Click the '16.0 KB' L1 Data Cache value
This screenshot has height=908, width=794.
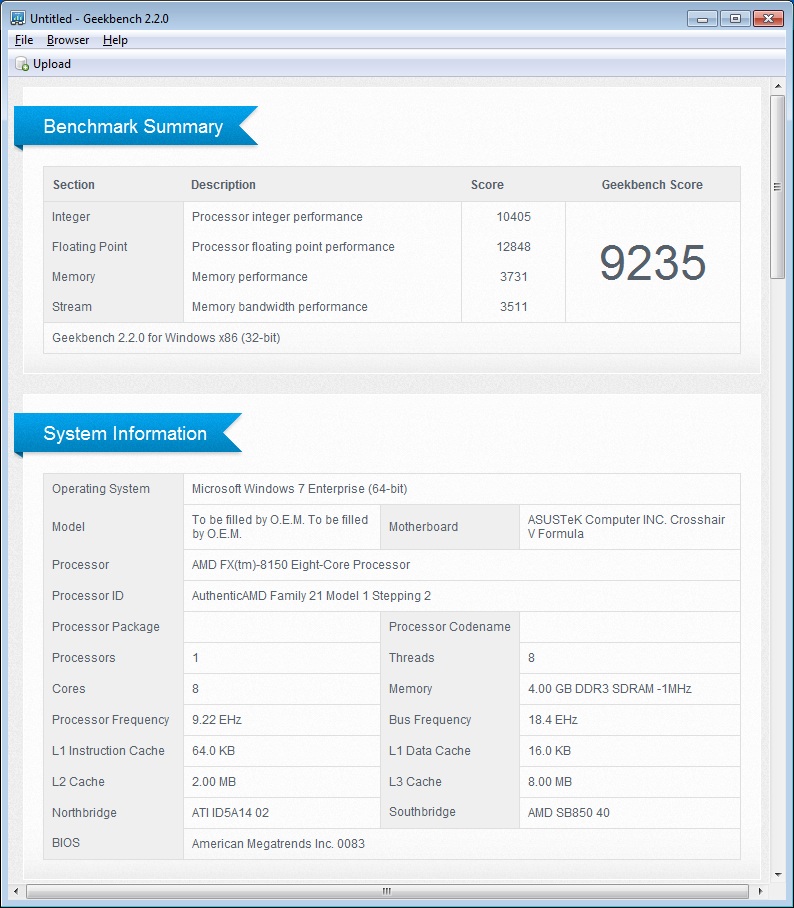coord(550,750)
